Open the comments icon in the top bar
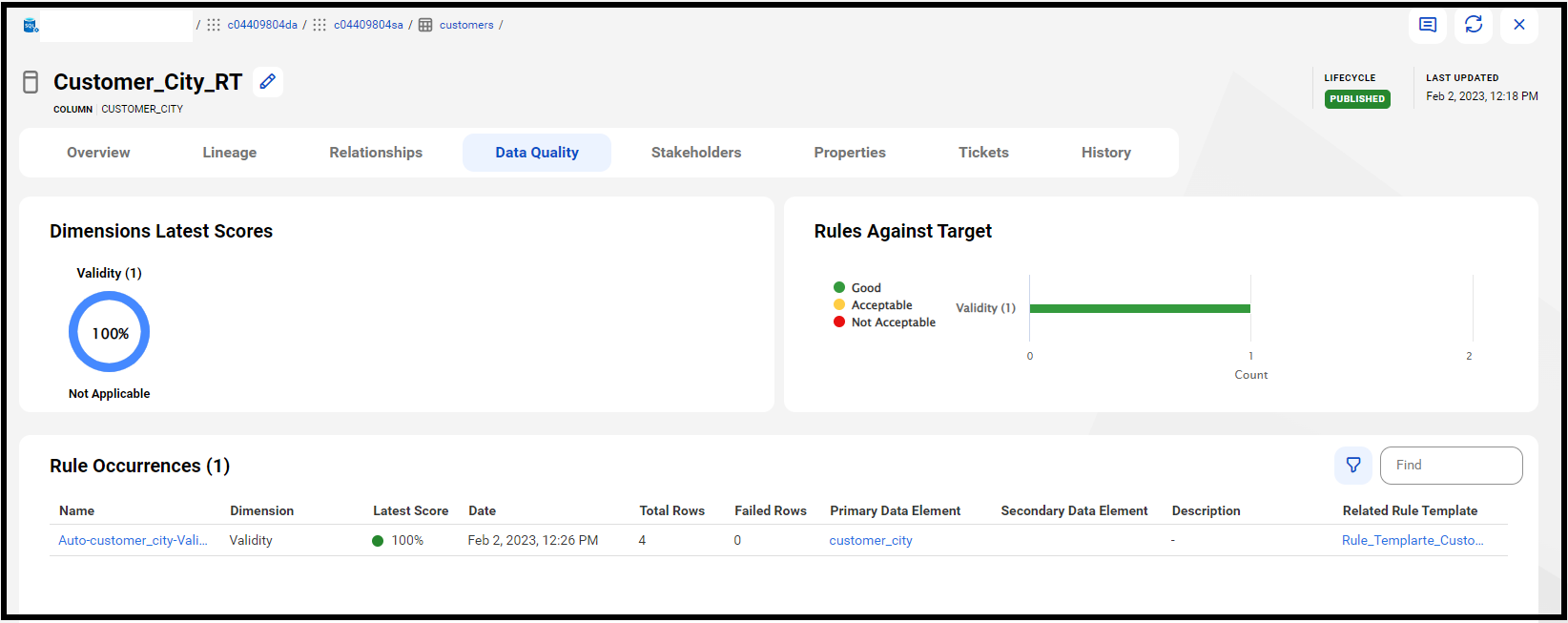The width and height of the screenshot is (1568, 623). pos(1428,25)
